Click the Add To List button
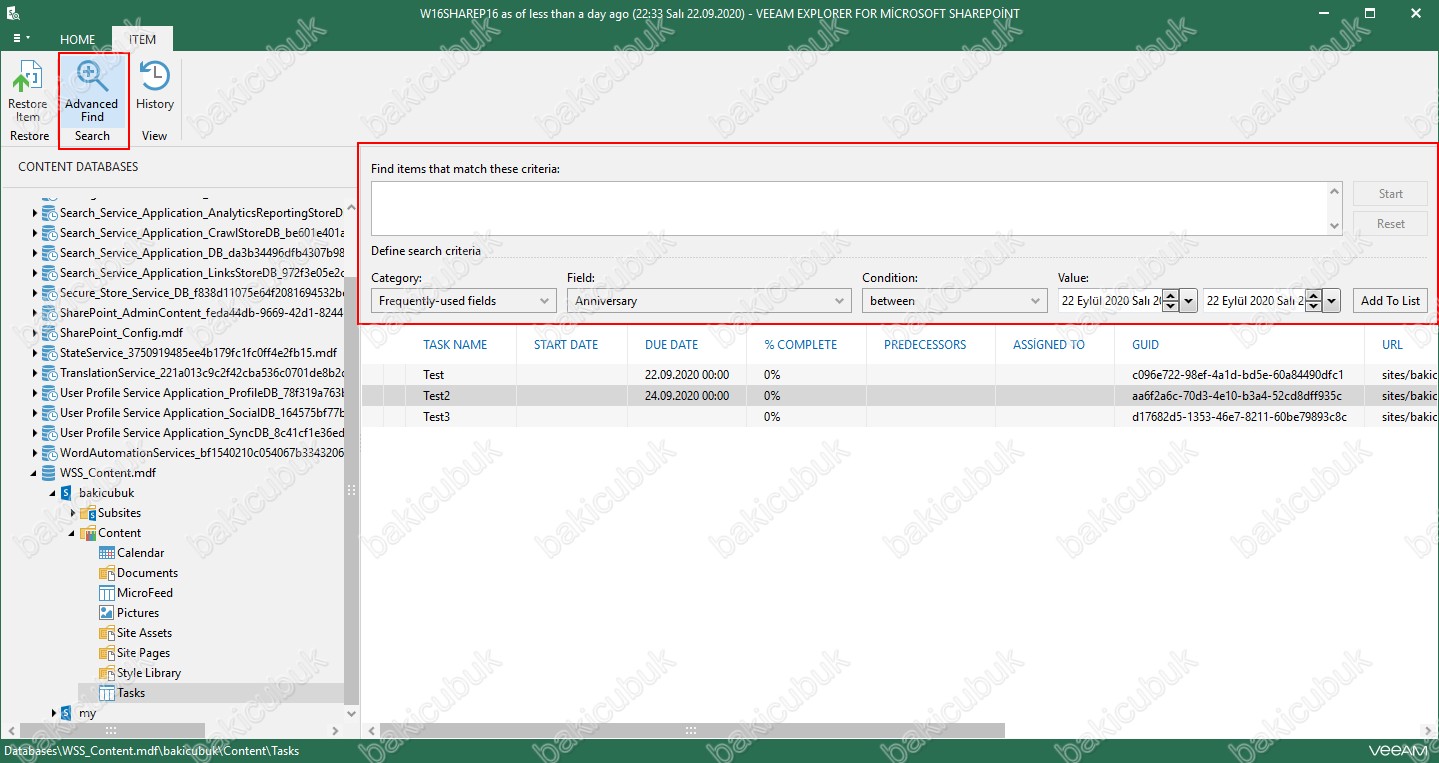This screenshot has width=1439, height=763. (x=1390, y=300)
